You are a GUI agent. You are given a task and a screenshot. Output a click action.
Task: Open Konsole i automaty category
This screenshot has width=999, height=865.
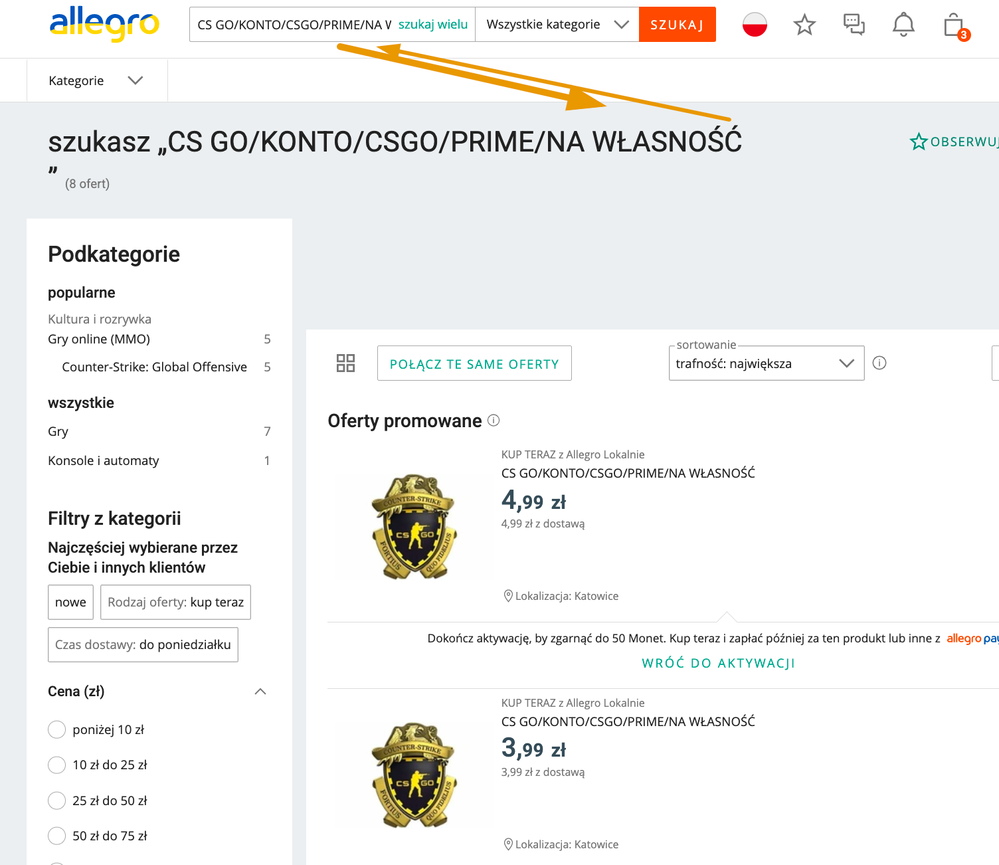tap(103, 461)
